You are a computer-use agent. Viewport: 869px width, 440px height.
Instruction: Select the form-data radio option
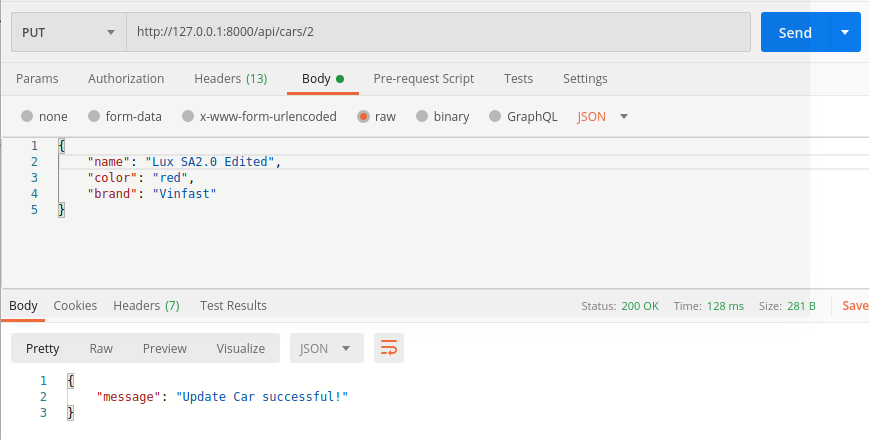pos(95,116)
